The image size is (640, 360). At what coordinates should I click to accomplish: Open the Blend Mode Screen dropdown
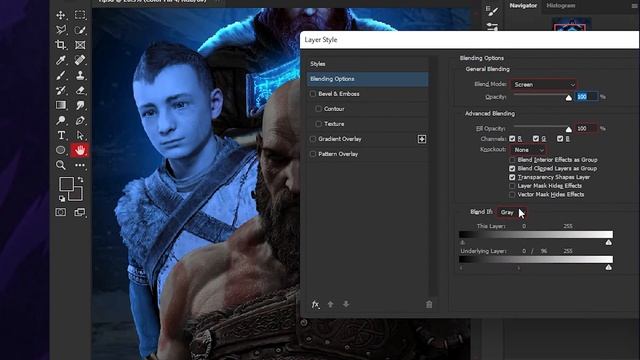click(x=544, y=84)
